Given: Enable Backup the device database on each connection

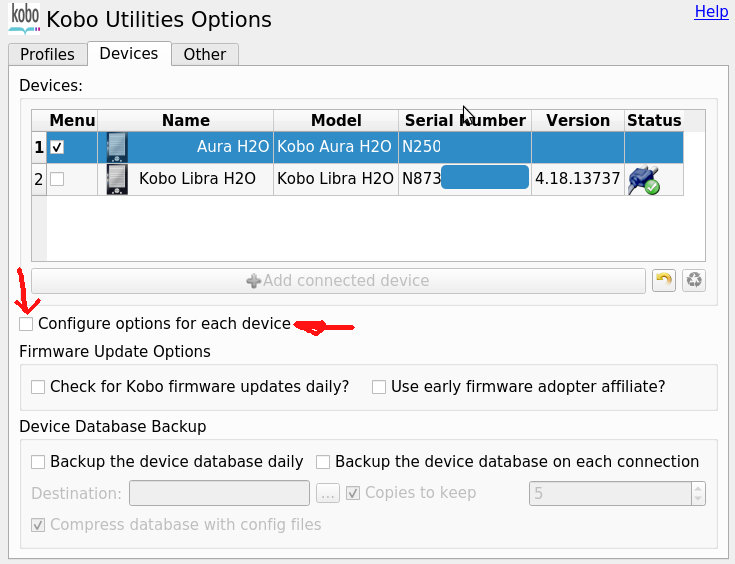Looking at the screenshot, I should [323, 462].
